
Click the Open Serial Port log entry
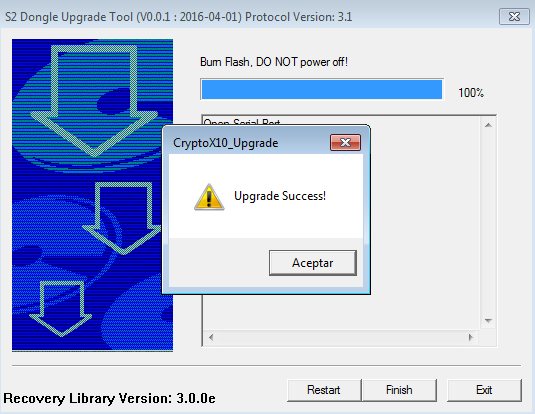click(242, 122)
